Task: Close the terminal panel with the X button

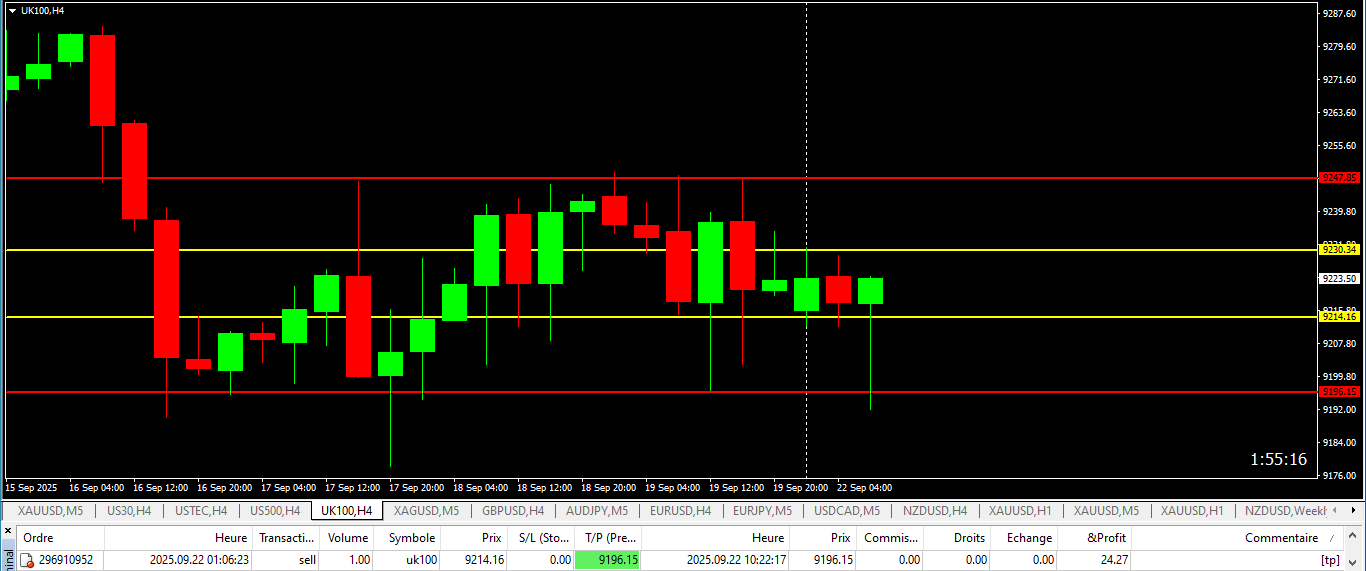Action: tap(8, 530)
